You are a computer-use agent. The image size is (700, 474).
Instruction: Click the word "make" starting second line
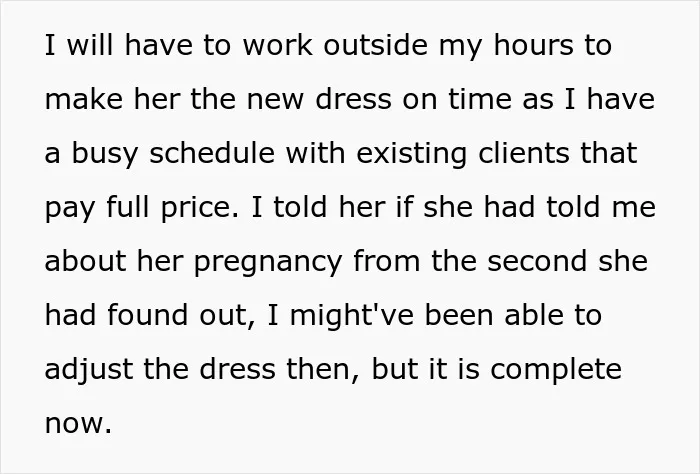click(83, 99)
